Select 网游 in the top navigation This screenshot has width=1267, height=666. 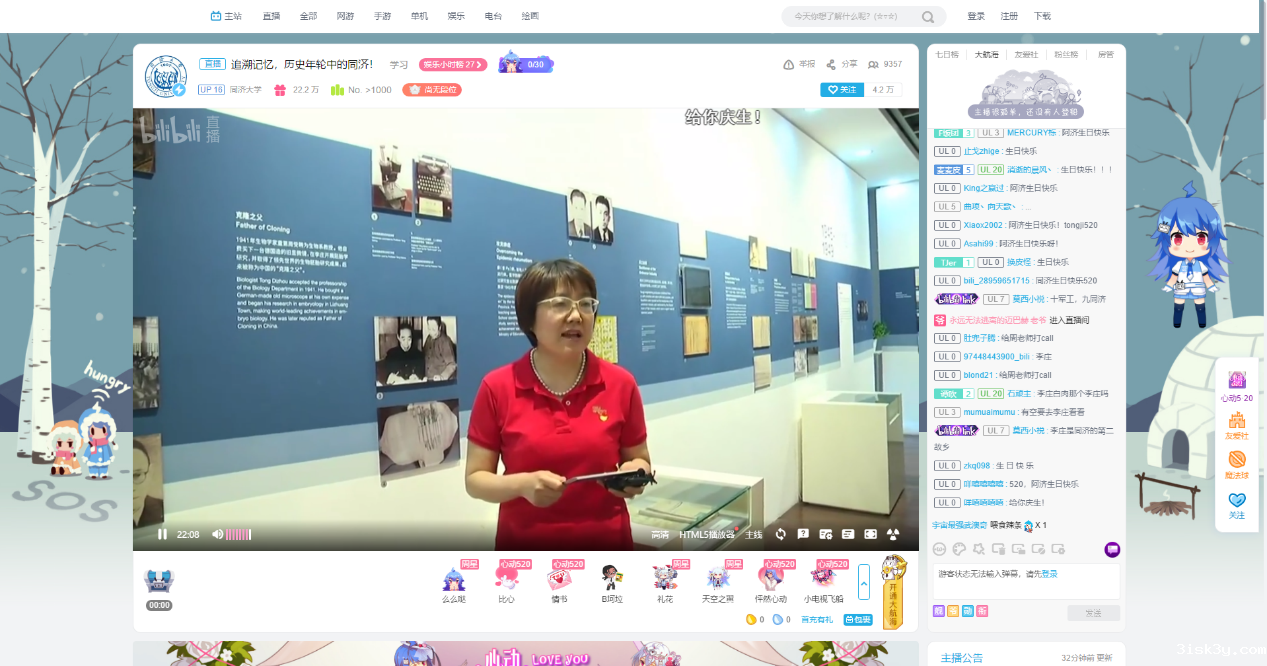coord(345,16)
